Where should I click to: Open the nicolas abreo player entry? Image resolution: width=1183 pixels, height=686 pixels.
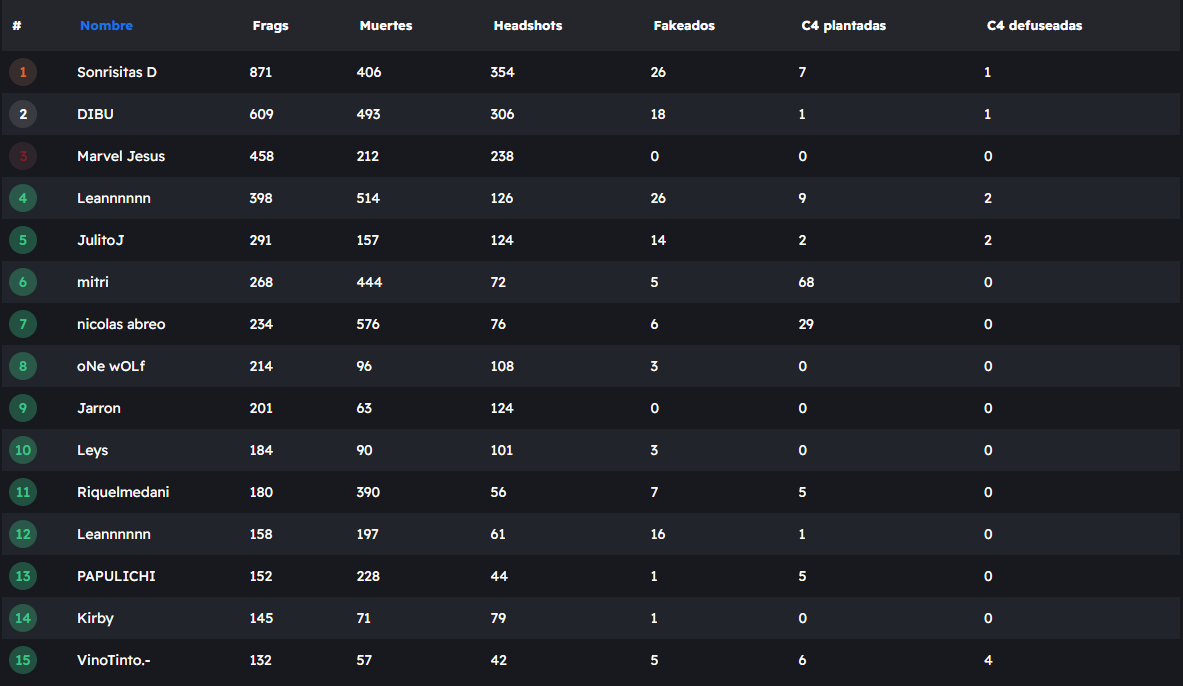(121, 324)
